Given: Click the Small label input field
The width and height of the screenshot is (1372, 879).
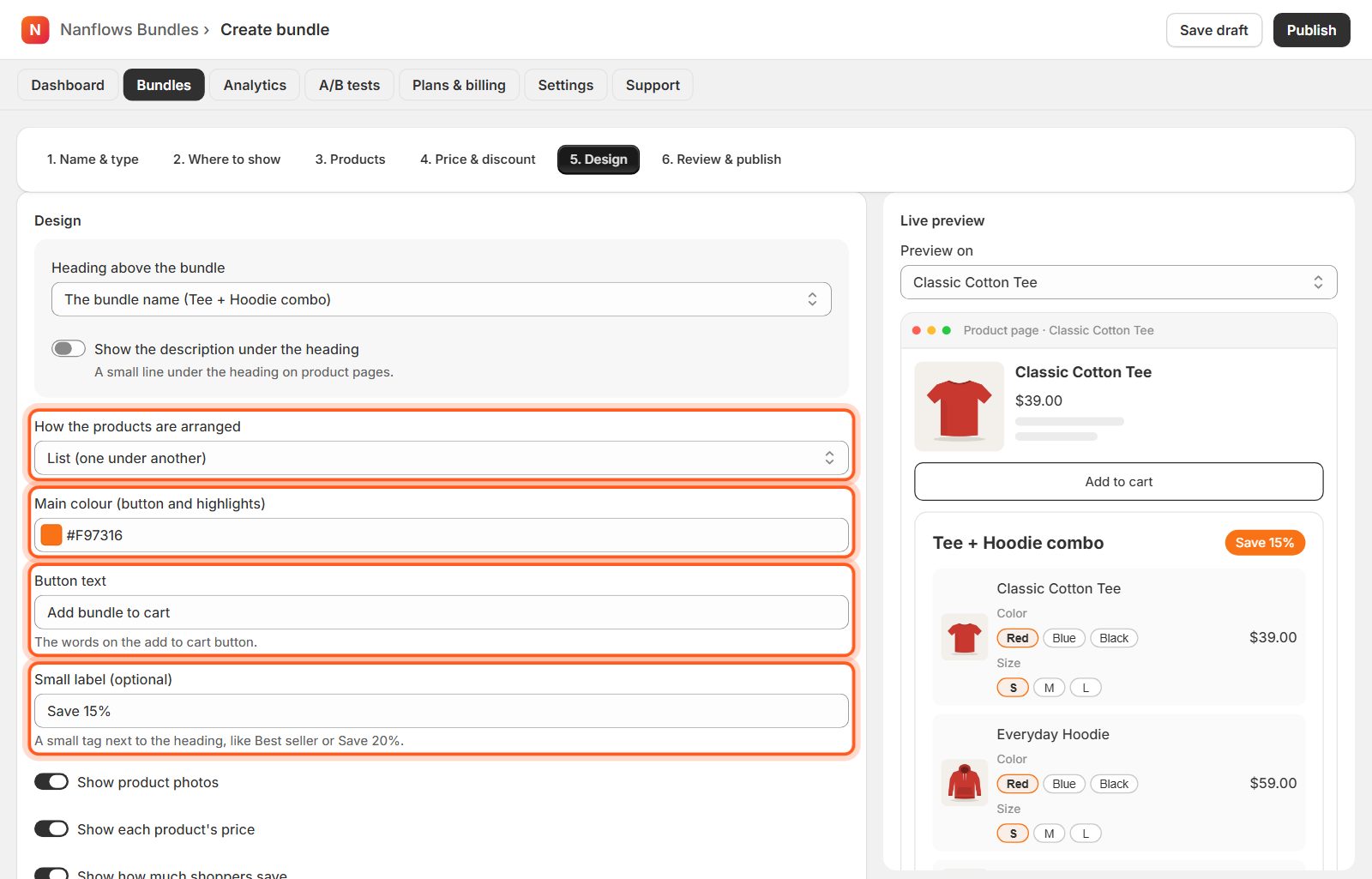Looking at the screenshot, I should tap(442, 711).
